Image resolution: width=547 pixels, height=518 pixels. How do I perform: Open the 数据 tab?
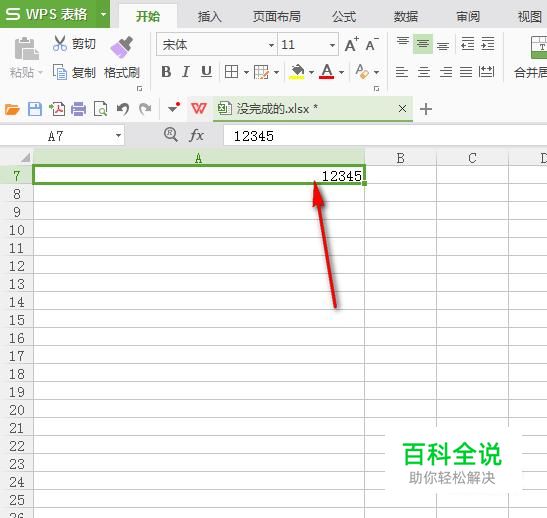406,16
